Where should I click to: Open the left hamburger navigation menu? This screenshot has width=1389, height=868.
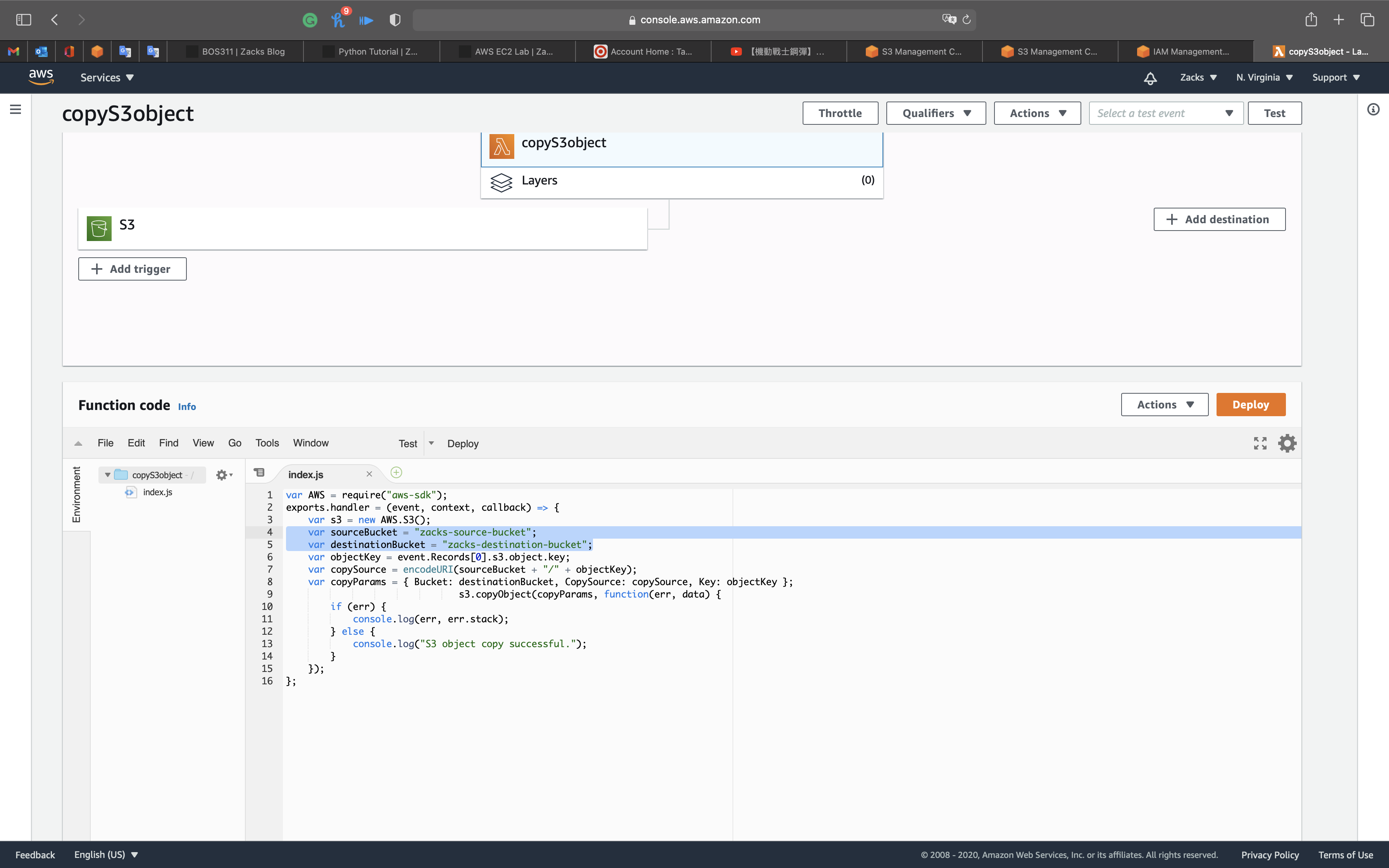click(x=16, y=109)
